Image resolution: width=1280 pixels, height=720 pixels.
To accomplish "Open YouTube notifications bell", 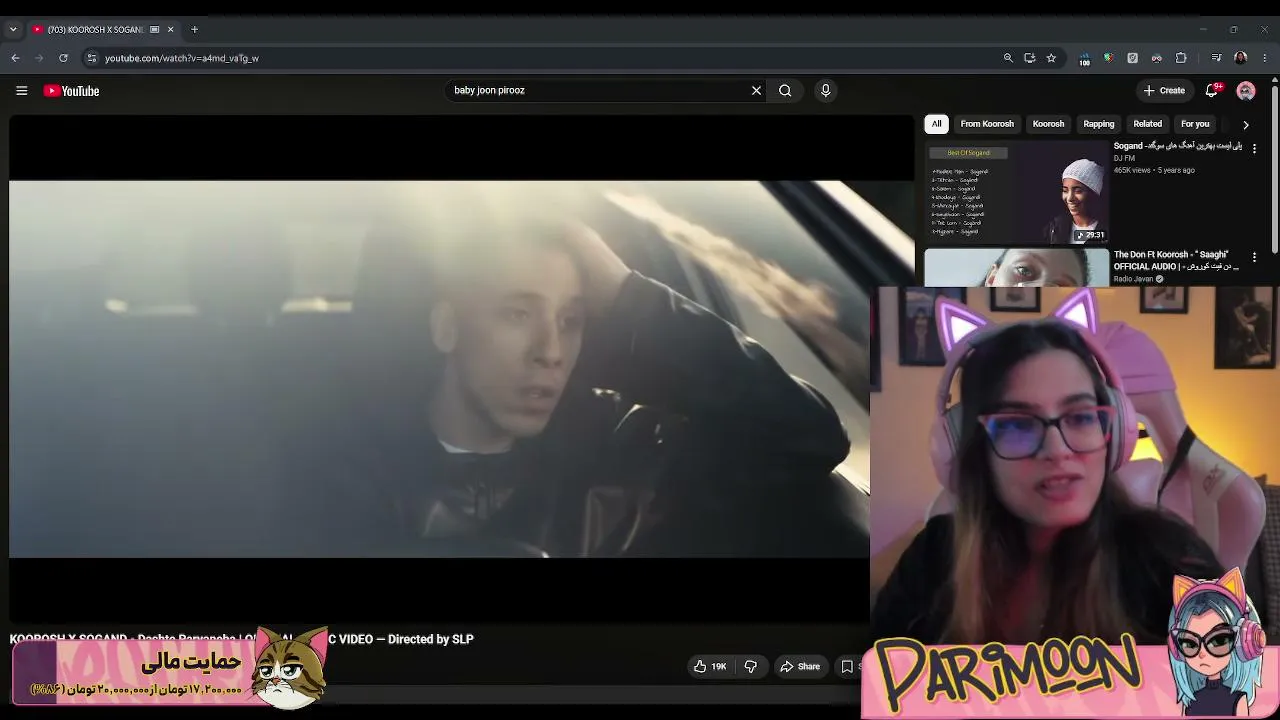I will (1212, 91).
